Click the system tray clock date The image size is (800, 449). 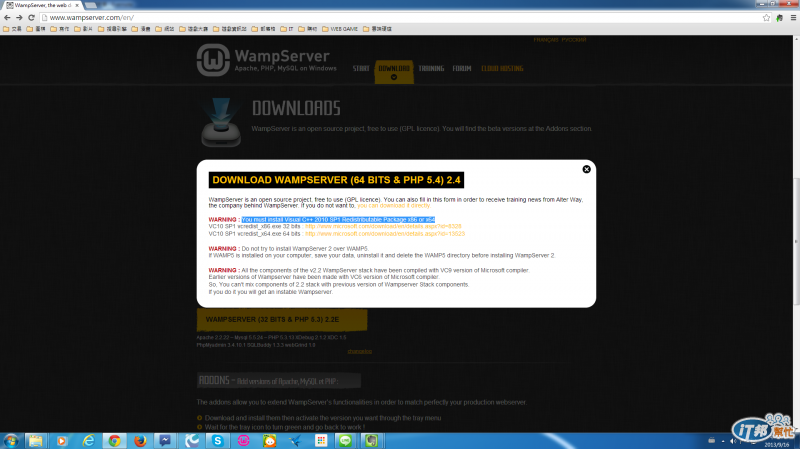[777, 445]
